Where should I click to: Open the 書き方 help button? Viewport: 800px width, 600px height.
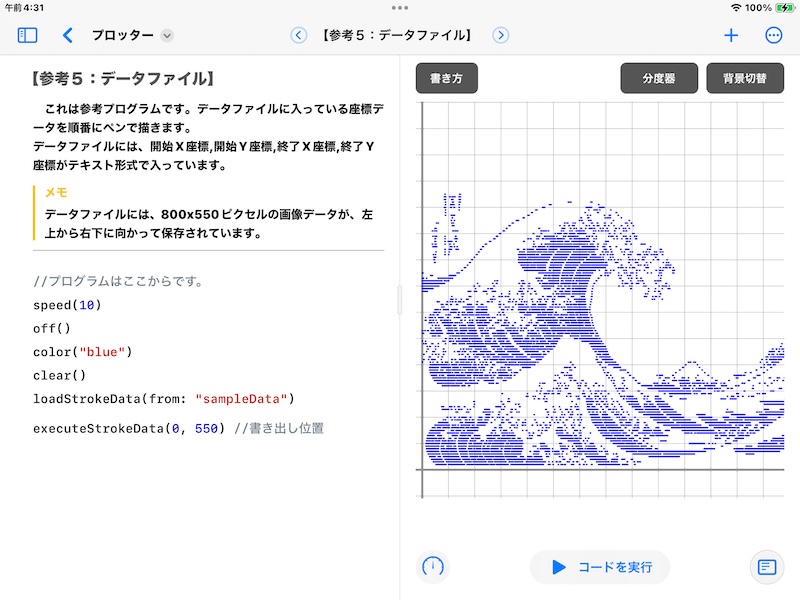click(446, 78)
